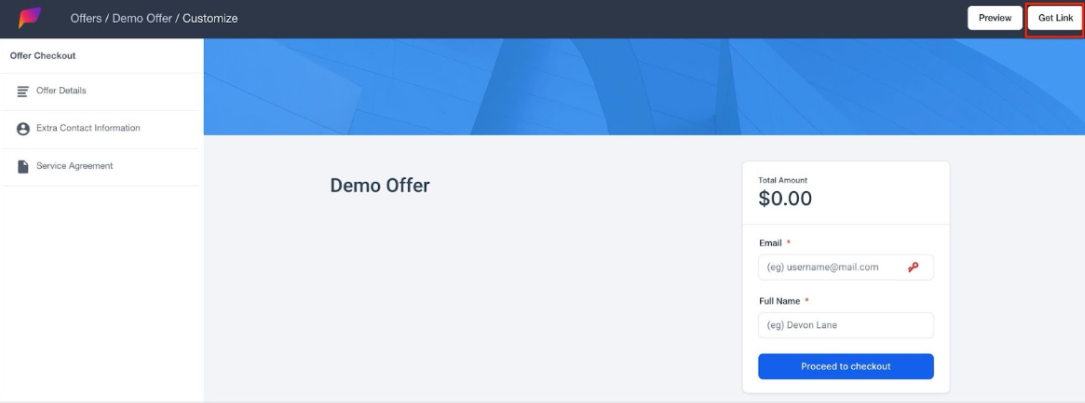Click into the Full Name field
The image size is (1085, 403).
845,325
